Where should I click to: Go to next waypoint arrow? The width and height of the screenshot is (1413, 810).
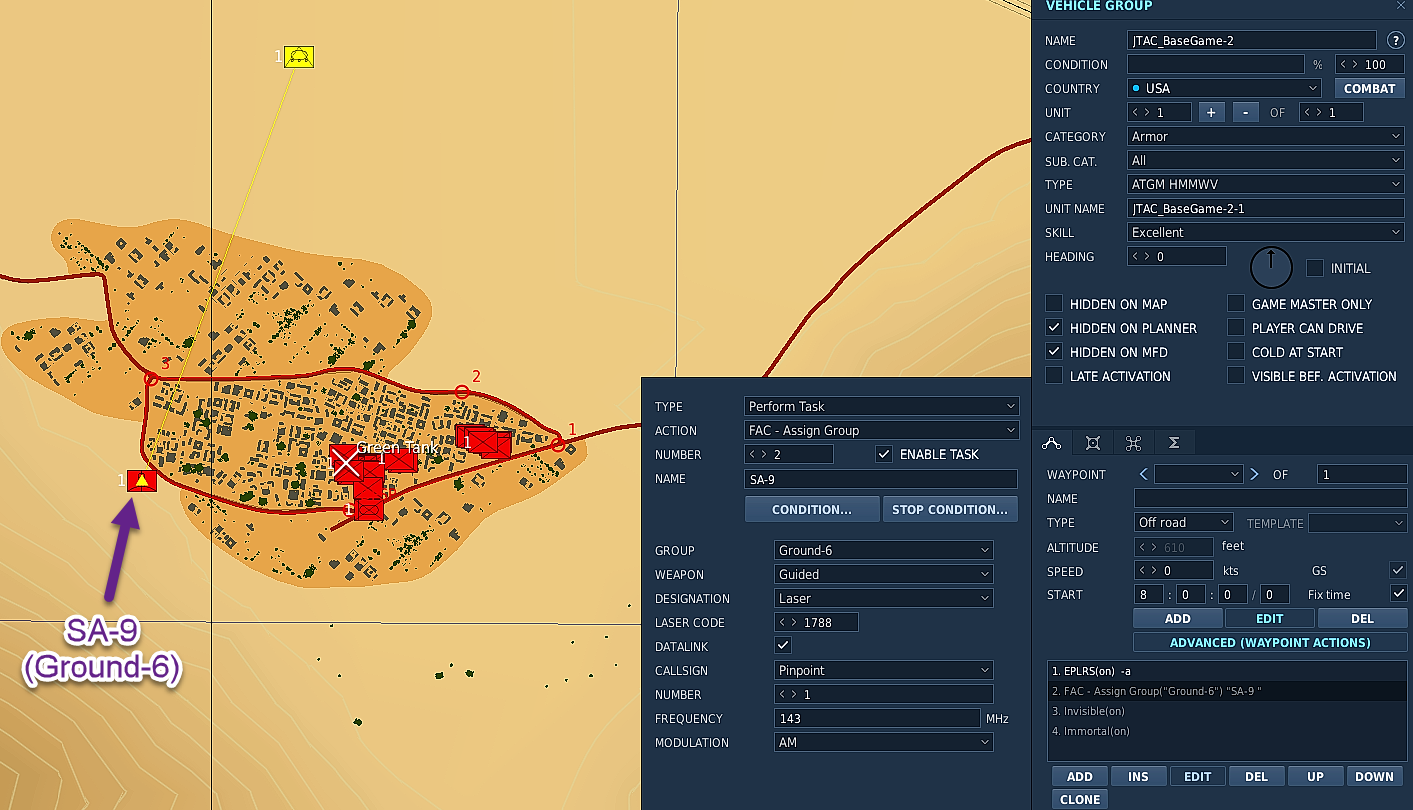coord(1254,475)
